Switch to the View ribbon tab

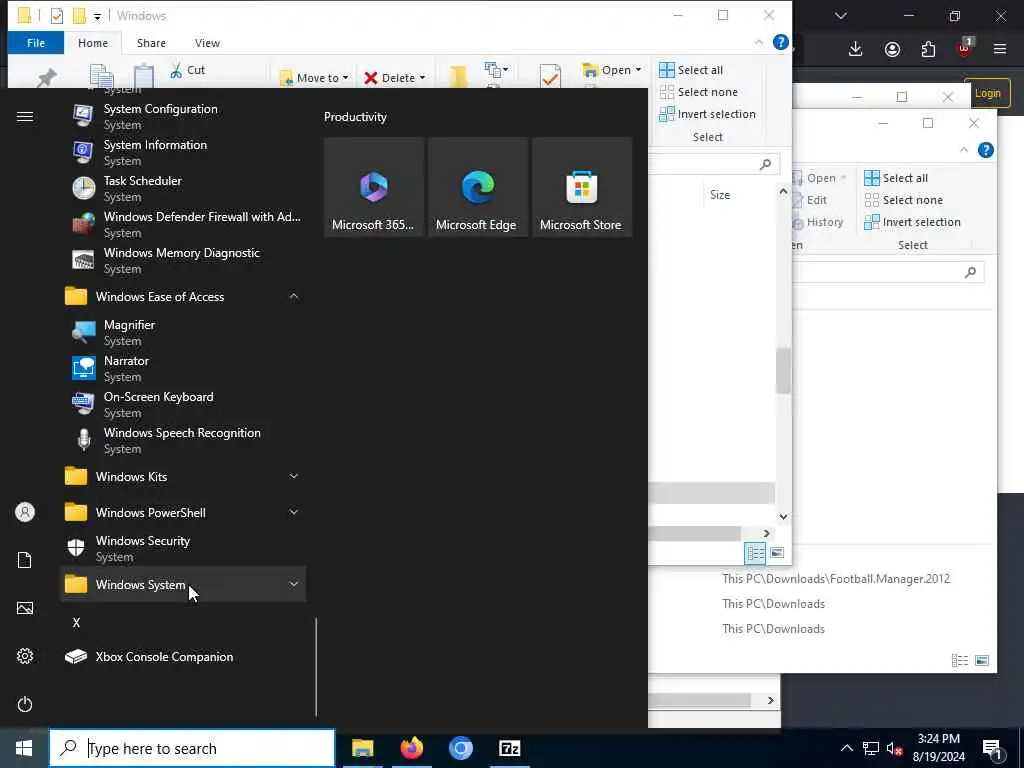click(207, 43)
